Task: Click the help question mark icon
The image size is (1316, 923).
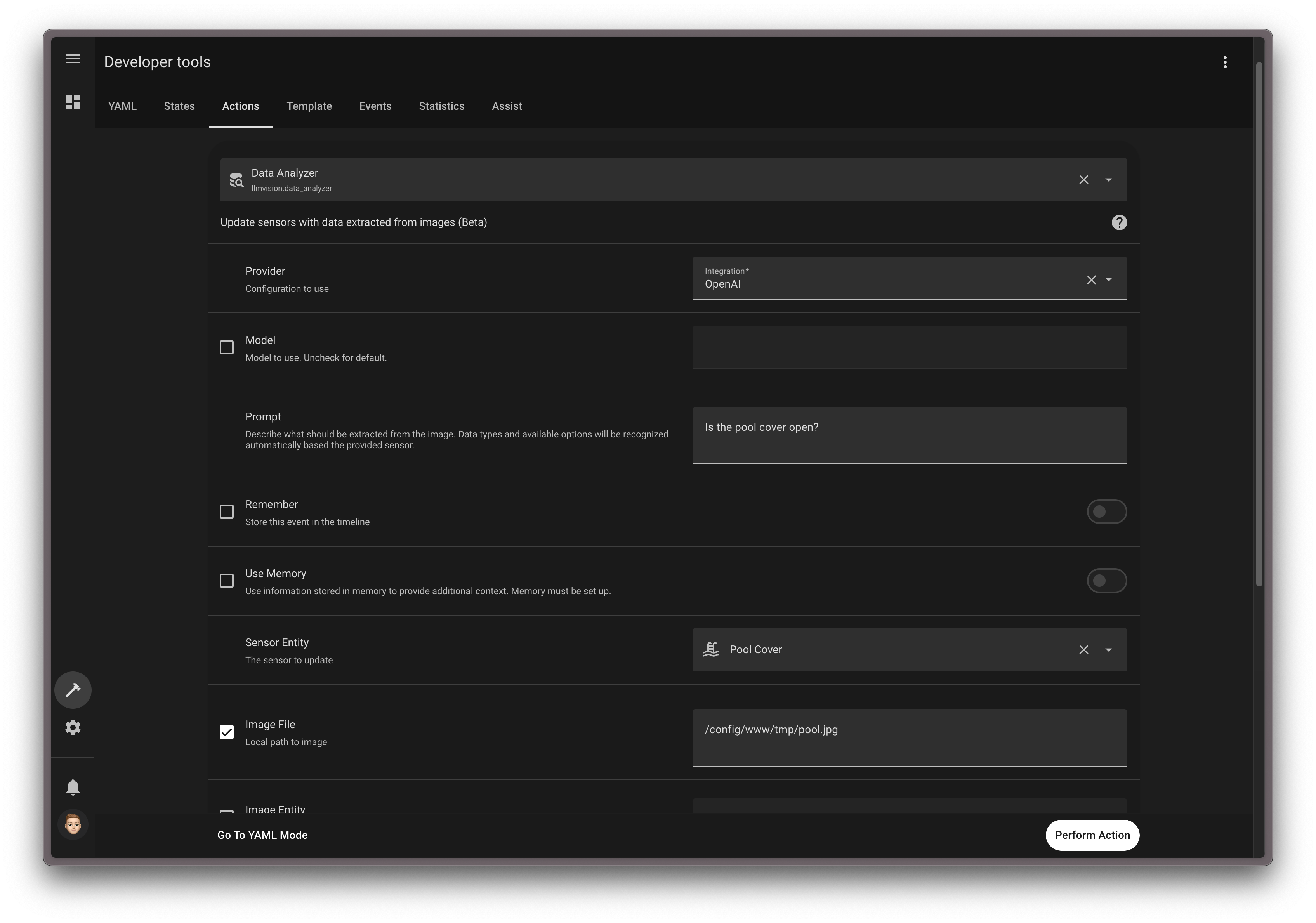Action: click(x=1119, y=222)
